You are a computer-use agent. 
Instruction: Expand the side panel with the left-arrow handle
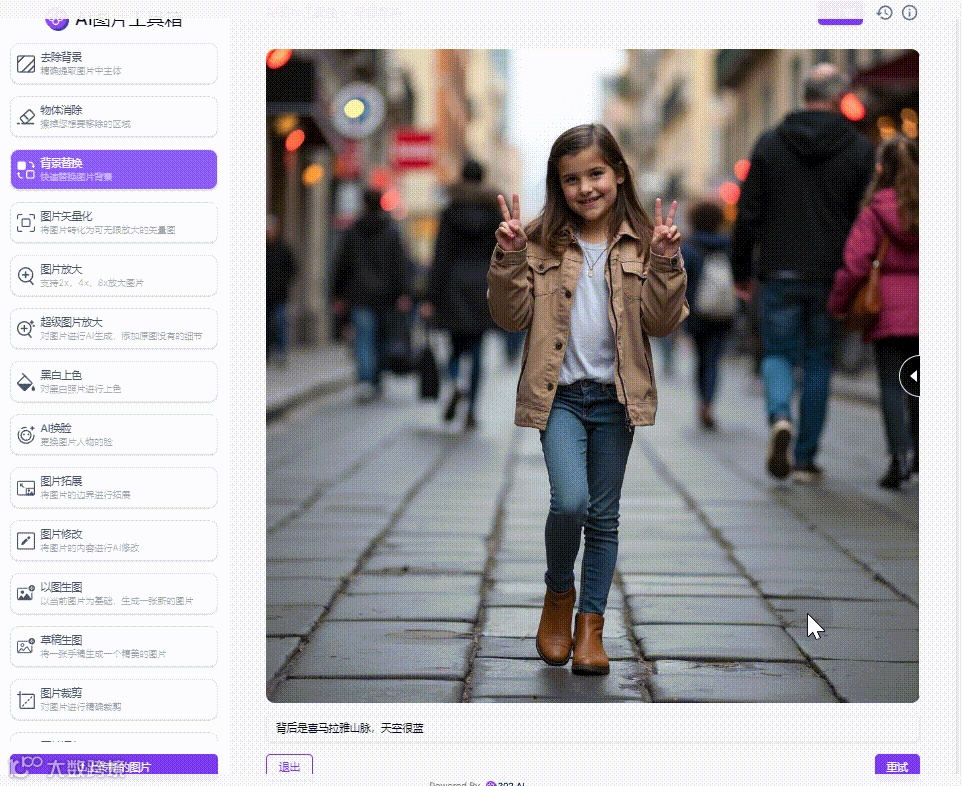tap(910, 376)
